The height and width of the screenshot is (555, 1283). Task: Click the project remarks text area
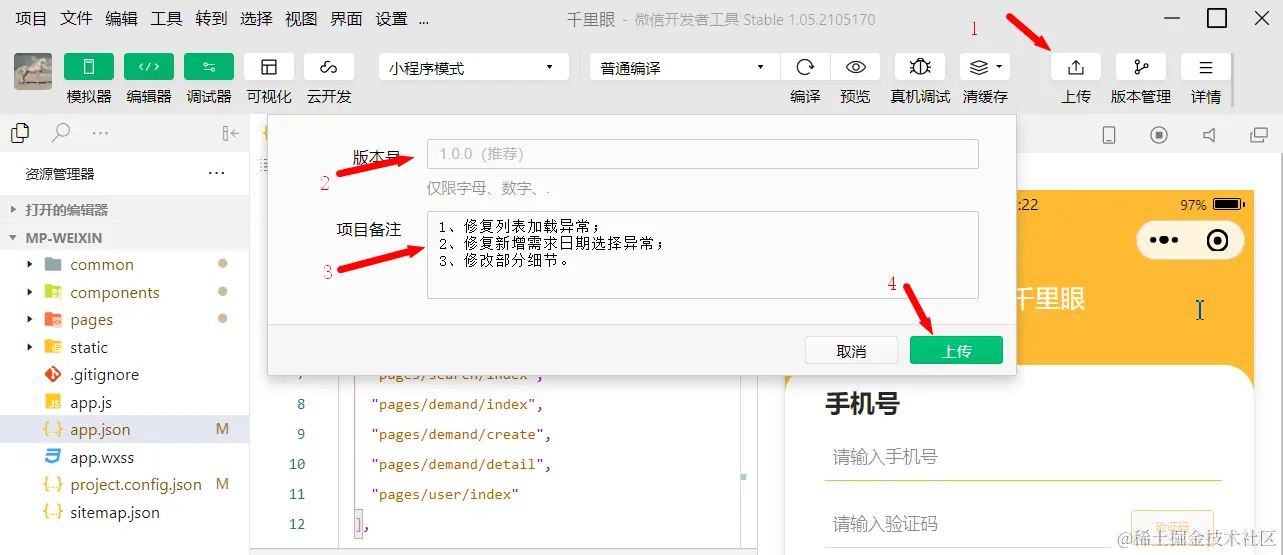pyautogui.click(x=702, y=254)
